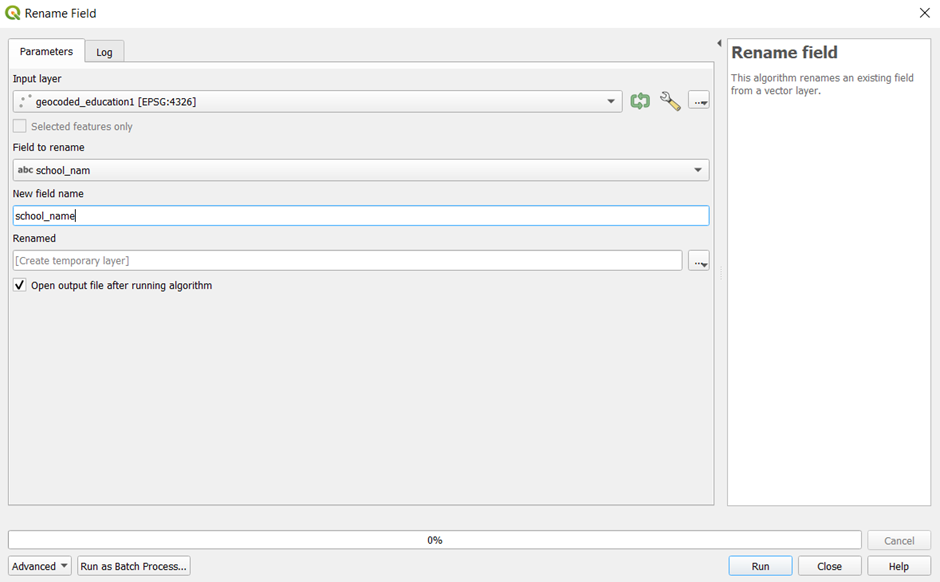The height and width of the screenshot is (582, 940).
Task: Click Run as Batch Process button
Action: click(133, 566)
